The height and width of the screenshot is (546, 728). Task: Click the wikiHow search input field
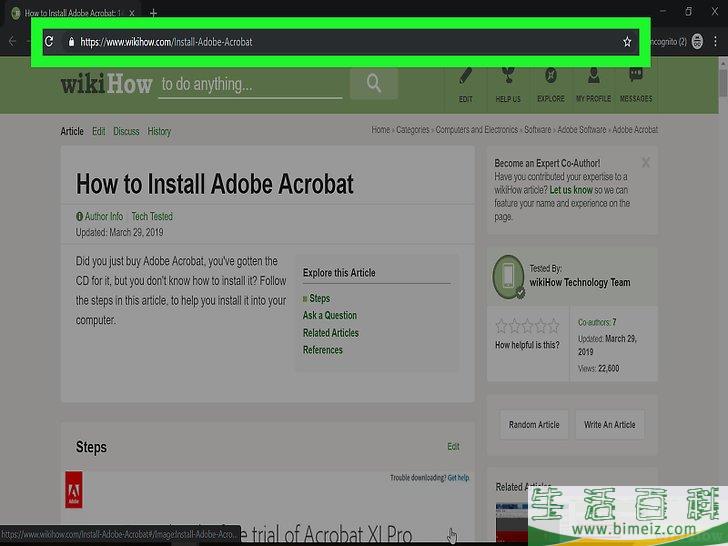[250, 84]
